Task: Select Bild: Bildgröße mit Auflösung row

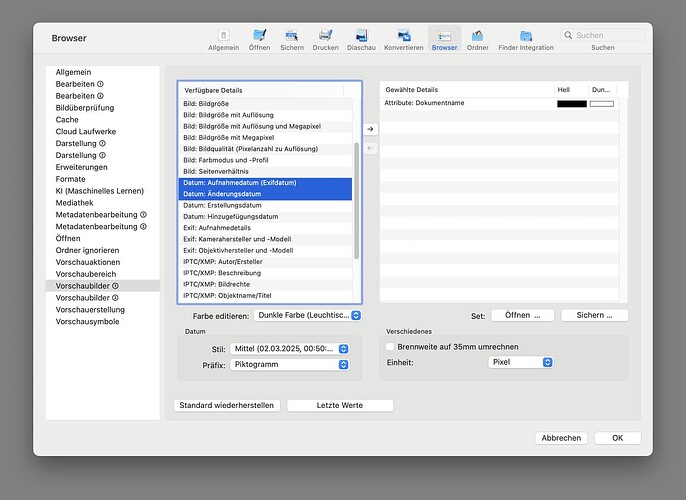Action: (x=265, y=115)
